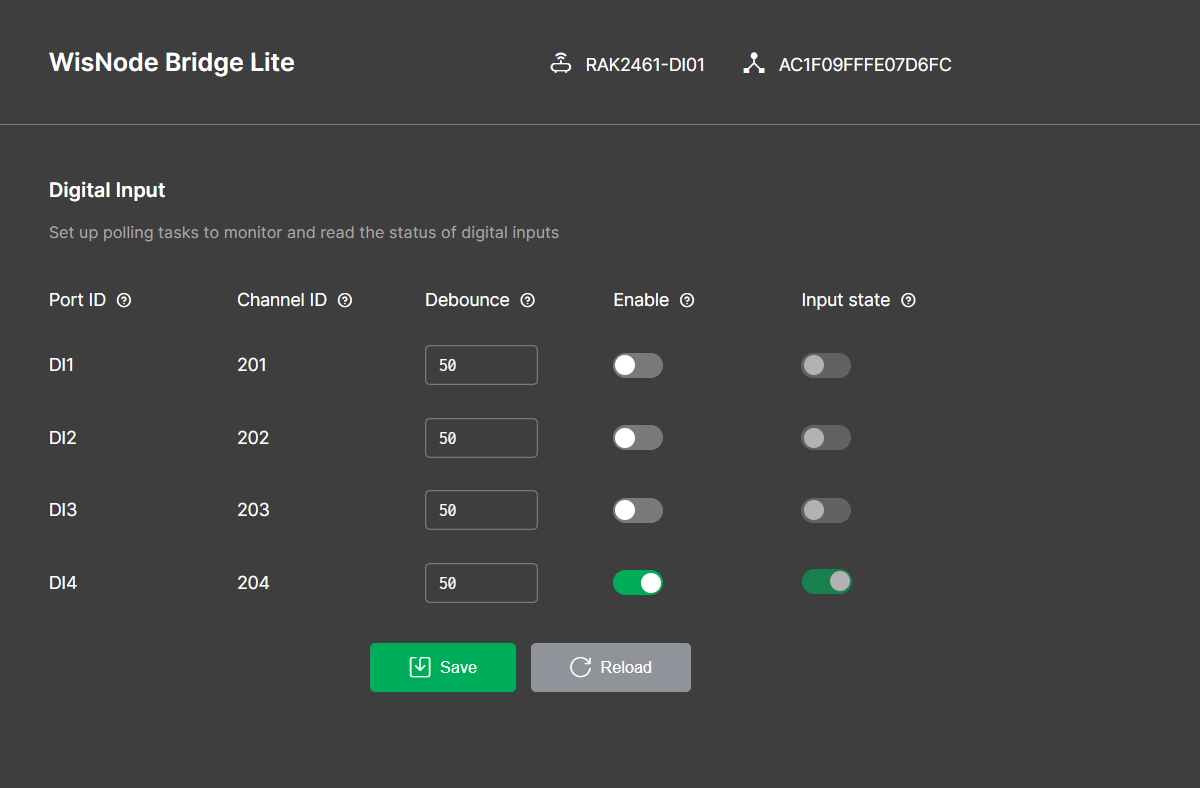Enable the DI1 toggle switch
The height and width of the screenshot is (788, 1200).
click(638, 365)
